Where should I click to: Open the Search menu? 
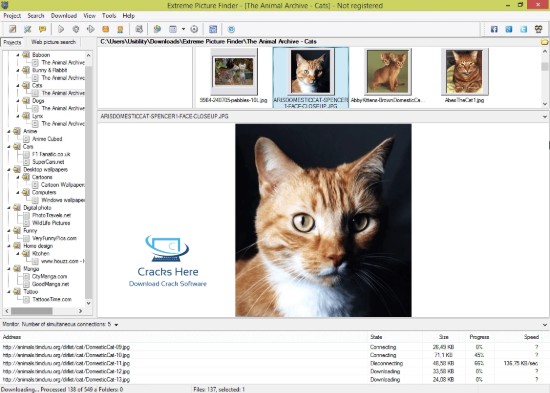point(36,16)
